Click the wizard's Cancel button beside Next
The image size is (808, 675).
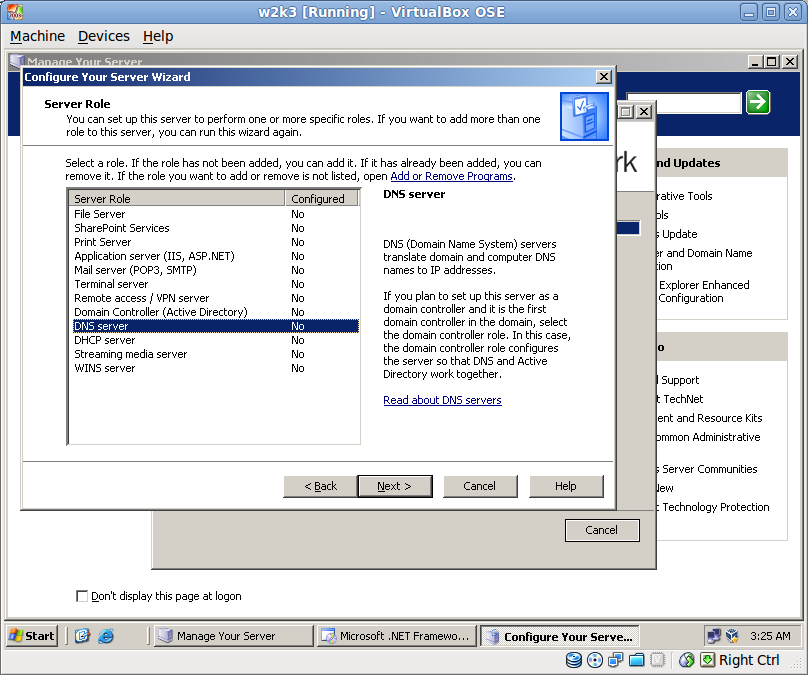pos(480,486)
